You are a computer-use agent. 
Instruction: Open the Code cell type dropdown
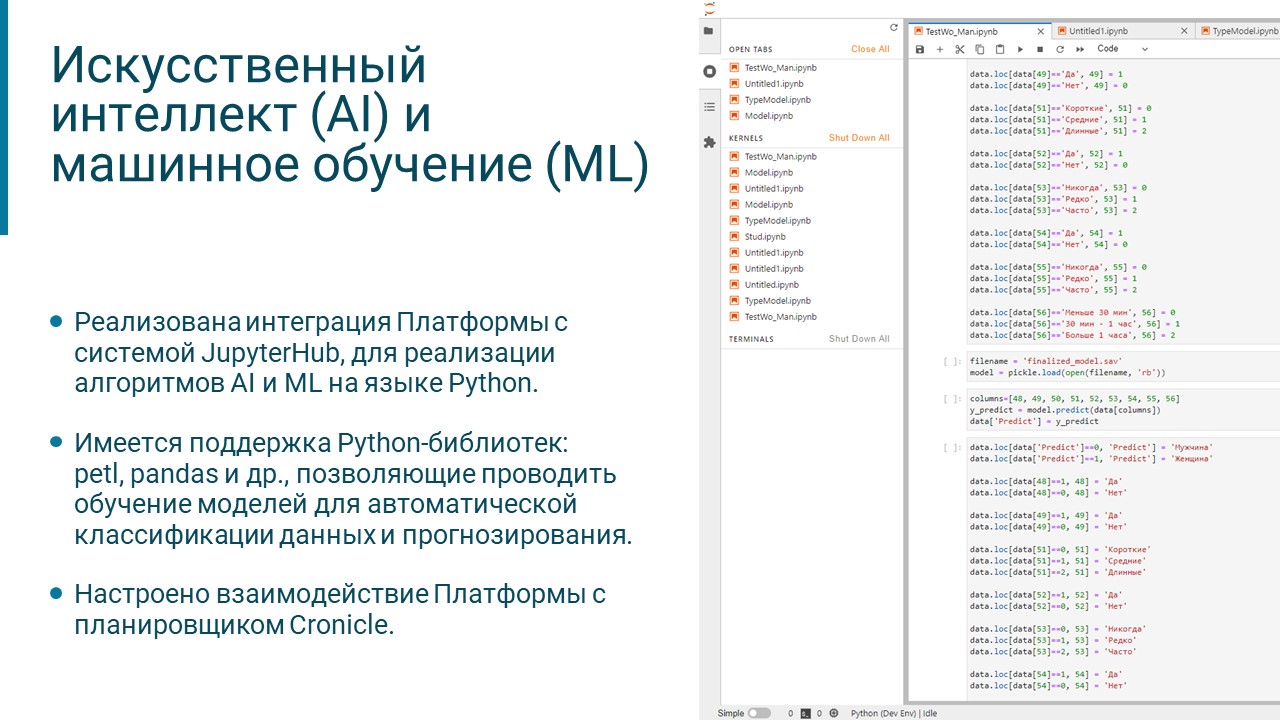tap(1122, 49)
